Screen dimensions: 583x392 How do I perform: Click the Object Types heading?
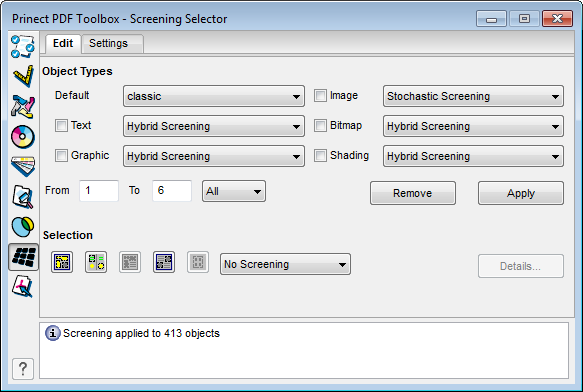pyautogui.click(x=77, y=71)
